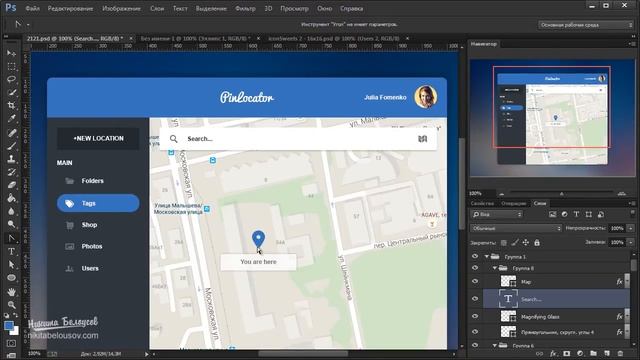Click the canvas horizontal scrollbar
Image resolution: width=640 pixels, height=360 pixels.
(303, 354)
